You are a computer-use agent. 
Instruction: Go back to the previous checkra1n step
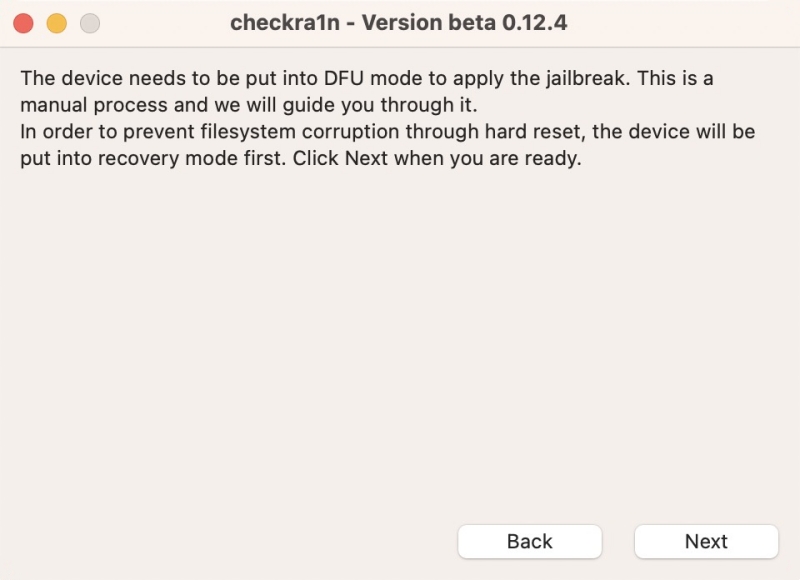pos(530,541)
